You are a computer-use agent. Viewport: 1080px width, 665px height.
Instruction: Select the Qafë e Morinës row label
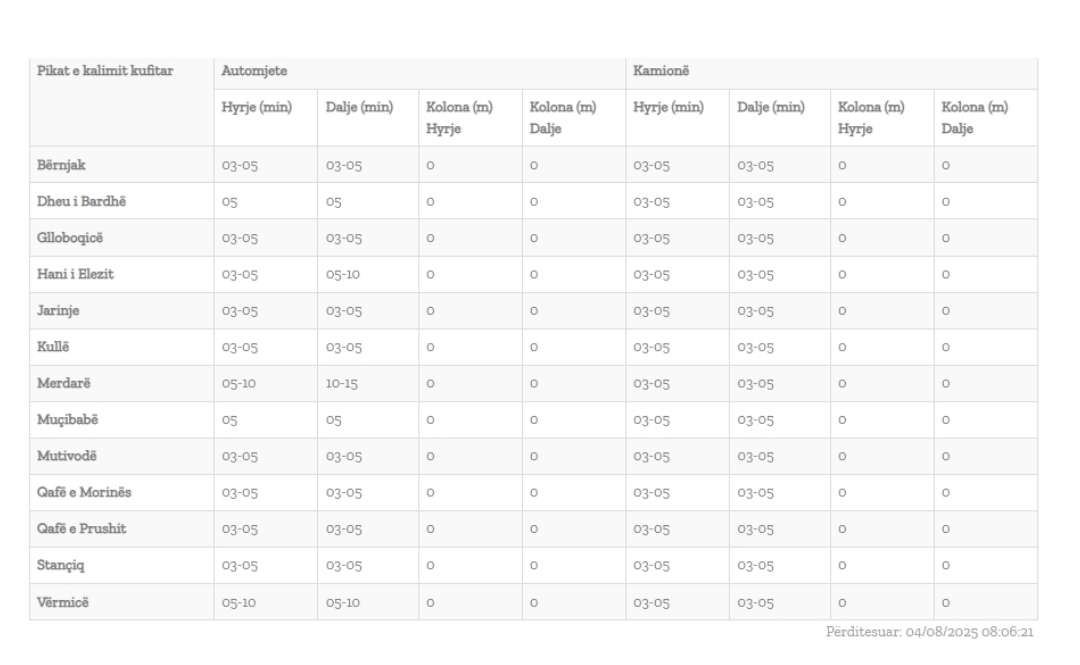coord(84,492)
